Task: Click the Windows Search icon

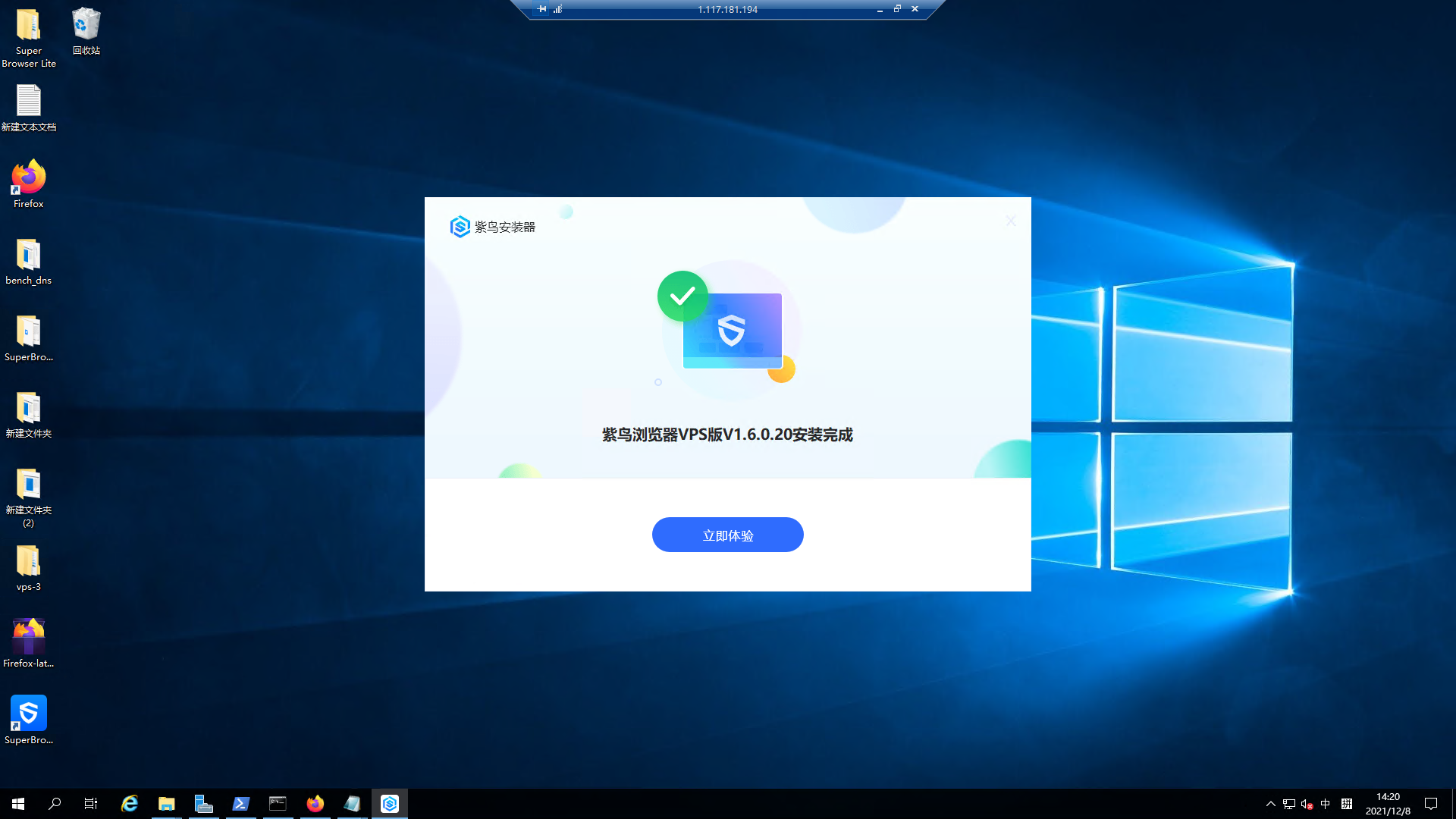Action: pyautogui.click(x=53, y=804)
